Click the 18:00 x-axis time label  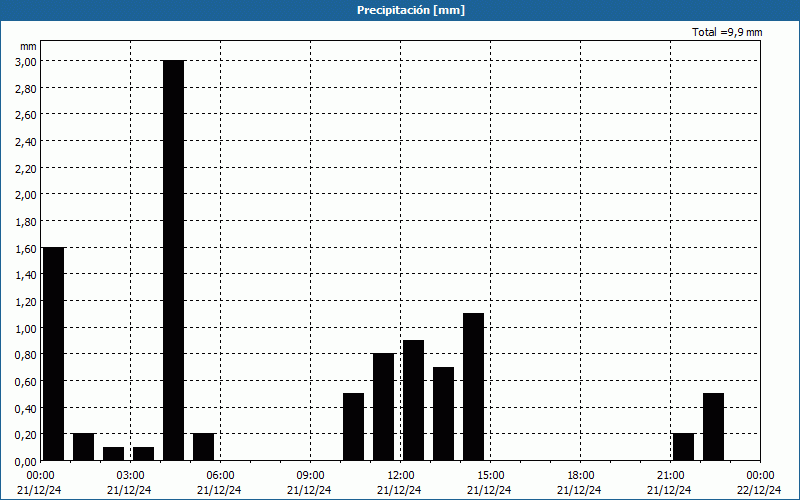point(581,476)
